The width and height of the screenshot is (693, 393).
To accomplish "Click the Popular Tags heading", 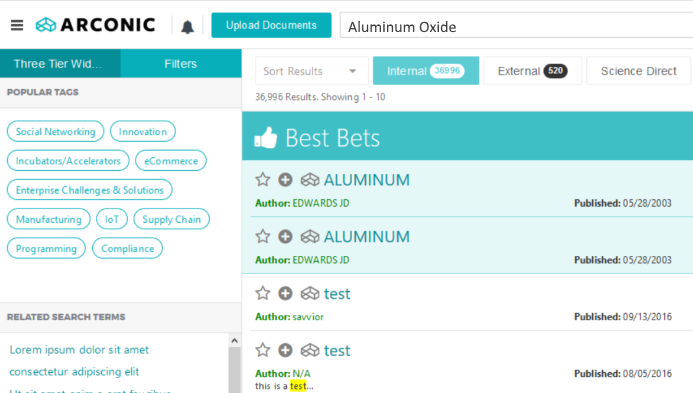I will coord(42,92).
